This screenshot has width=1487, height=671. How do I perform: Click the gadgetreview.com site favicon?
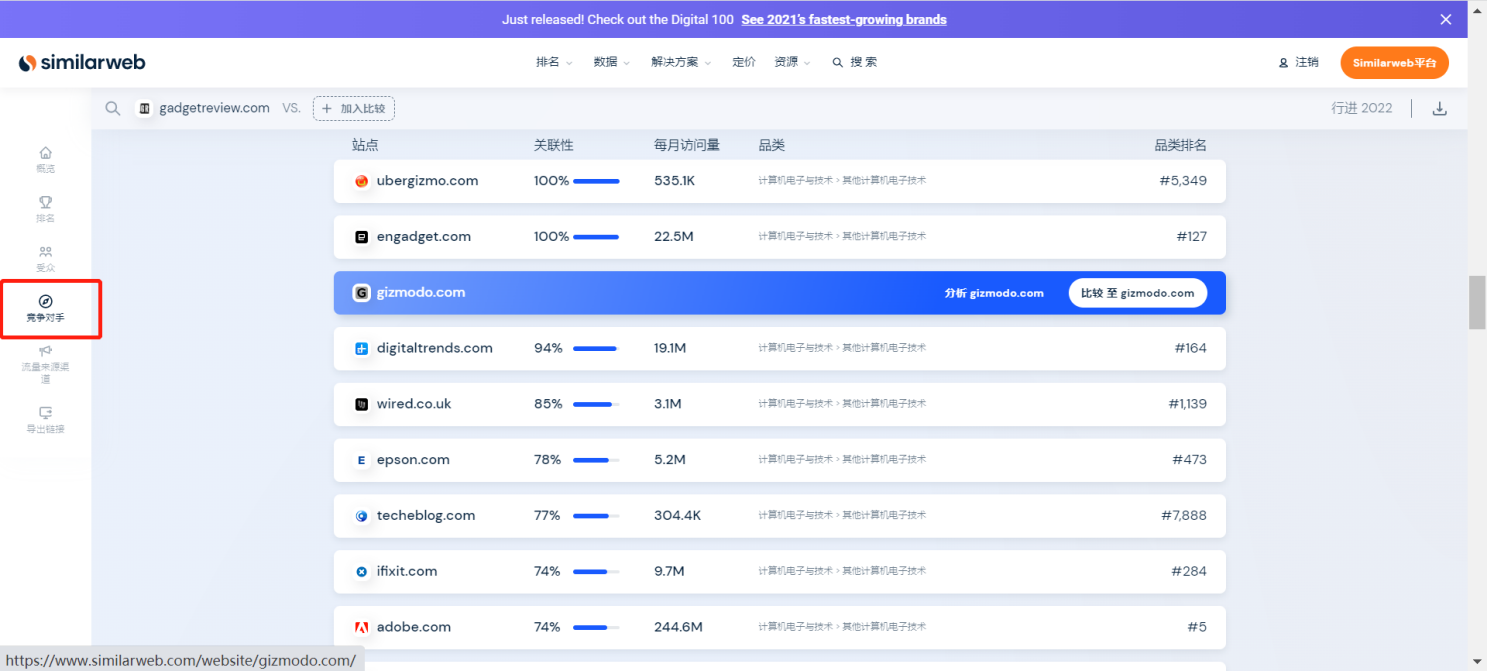point(145,108)
